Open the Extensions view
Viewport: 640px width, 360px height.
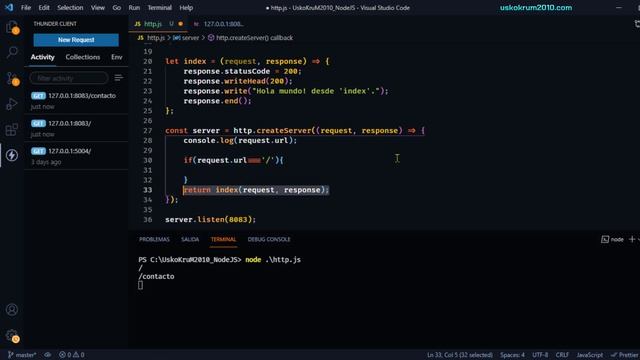tap(12, 130)
